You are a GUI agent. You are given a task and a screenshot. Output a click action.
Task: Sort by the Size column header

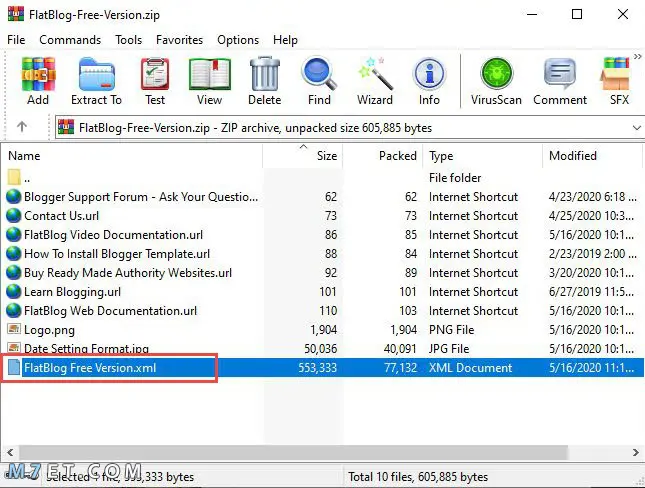[303, 156]
